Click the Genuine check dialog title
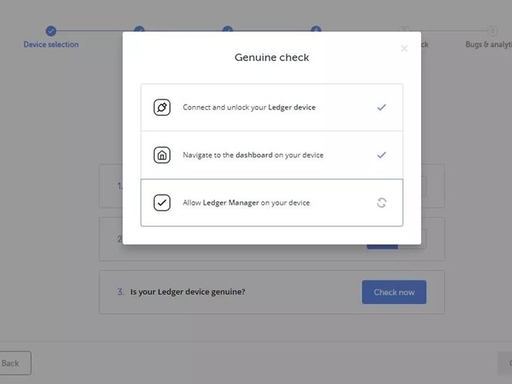This screenshot has width=512, height=384. pyautogui.click(x=272, y=57)
